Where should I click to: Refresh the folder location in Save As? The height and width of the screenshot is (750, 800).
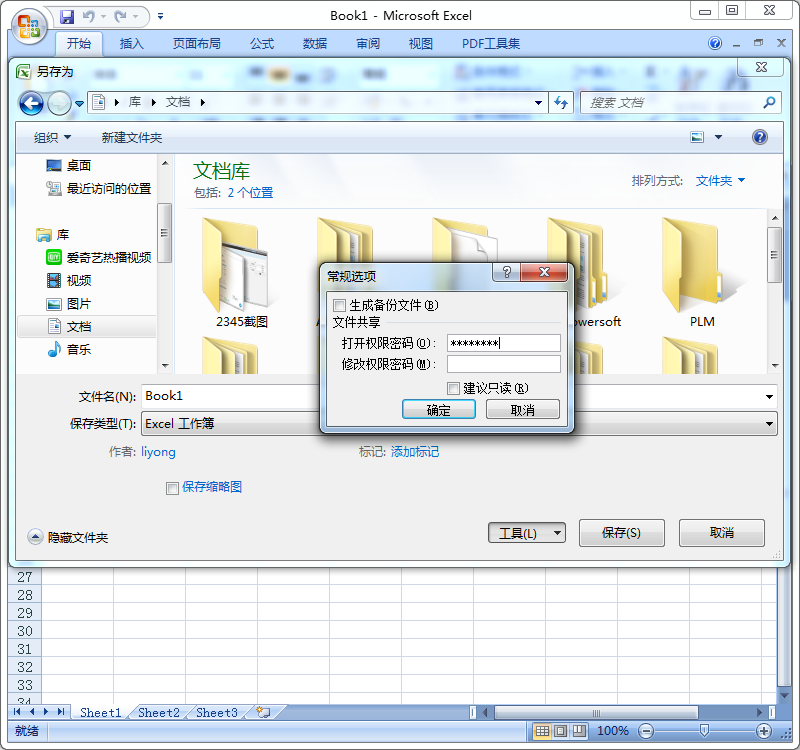561,103
